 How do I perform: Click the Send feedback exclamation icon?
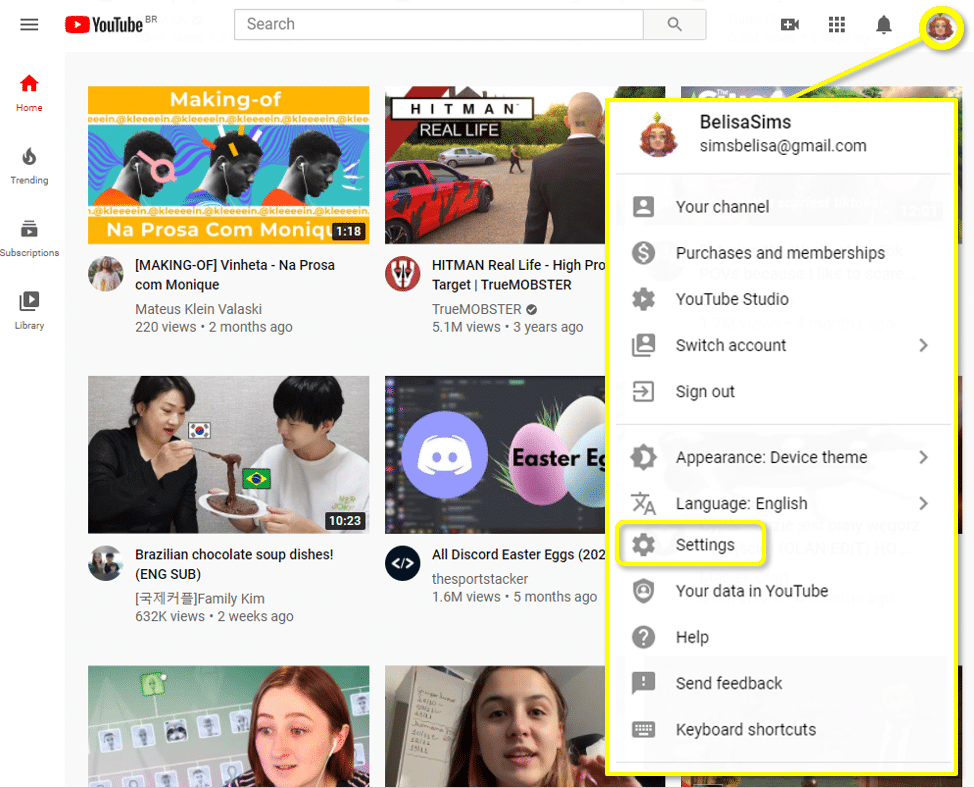643,683
